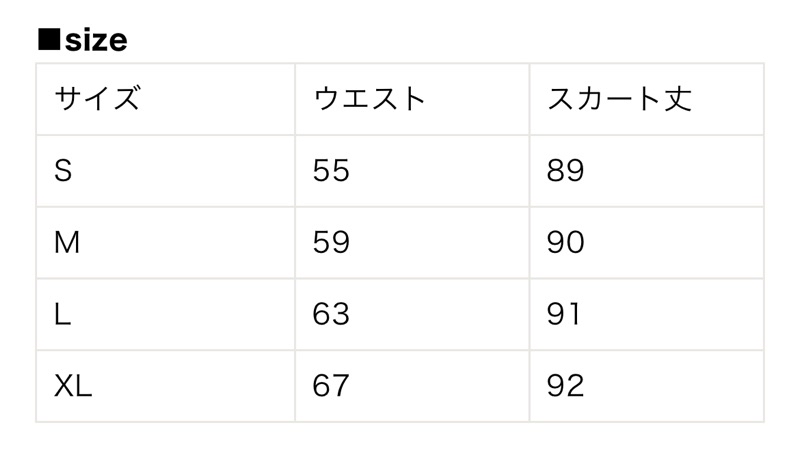Click the black square before size
800x460 pixels.
(49, 41)
